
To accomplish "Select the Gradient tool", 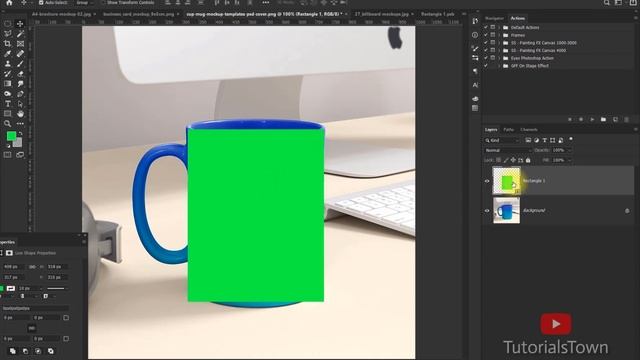I will [x=7, y=84].
